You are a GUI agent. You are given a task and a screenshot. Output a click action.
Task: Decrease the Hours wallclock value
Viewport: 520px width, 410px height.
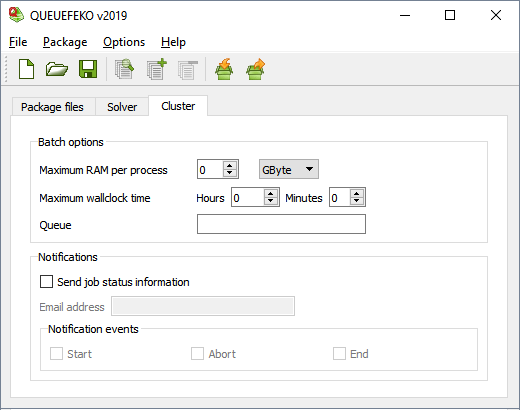(271, 201)
